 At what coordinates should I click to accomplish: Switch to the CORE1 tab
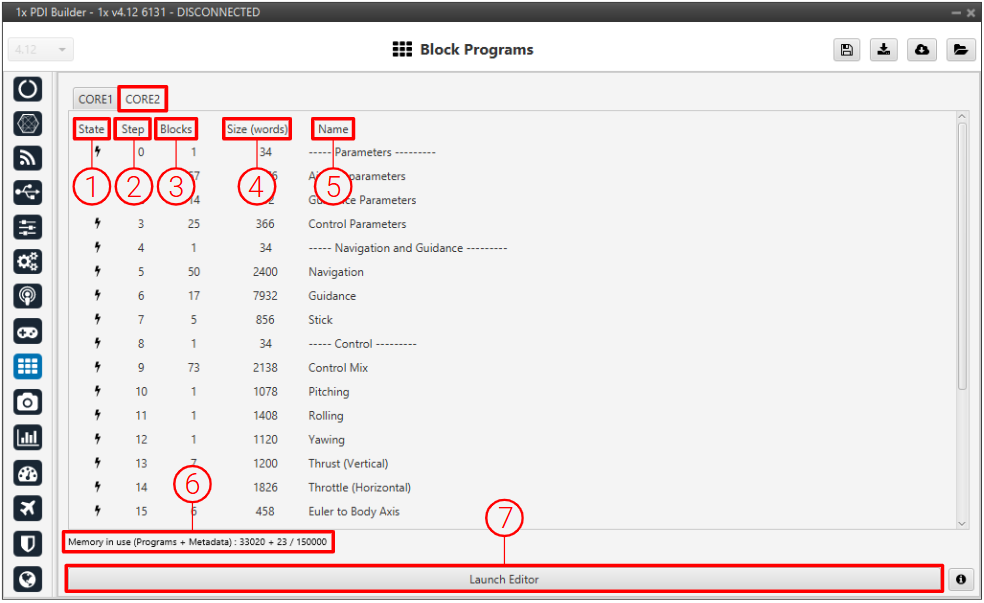pyautogui.click(x=95, y=99)
